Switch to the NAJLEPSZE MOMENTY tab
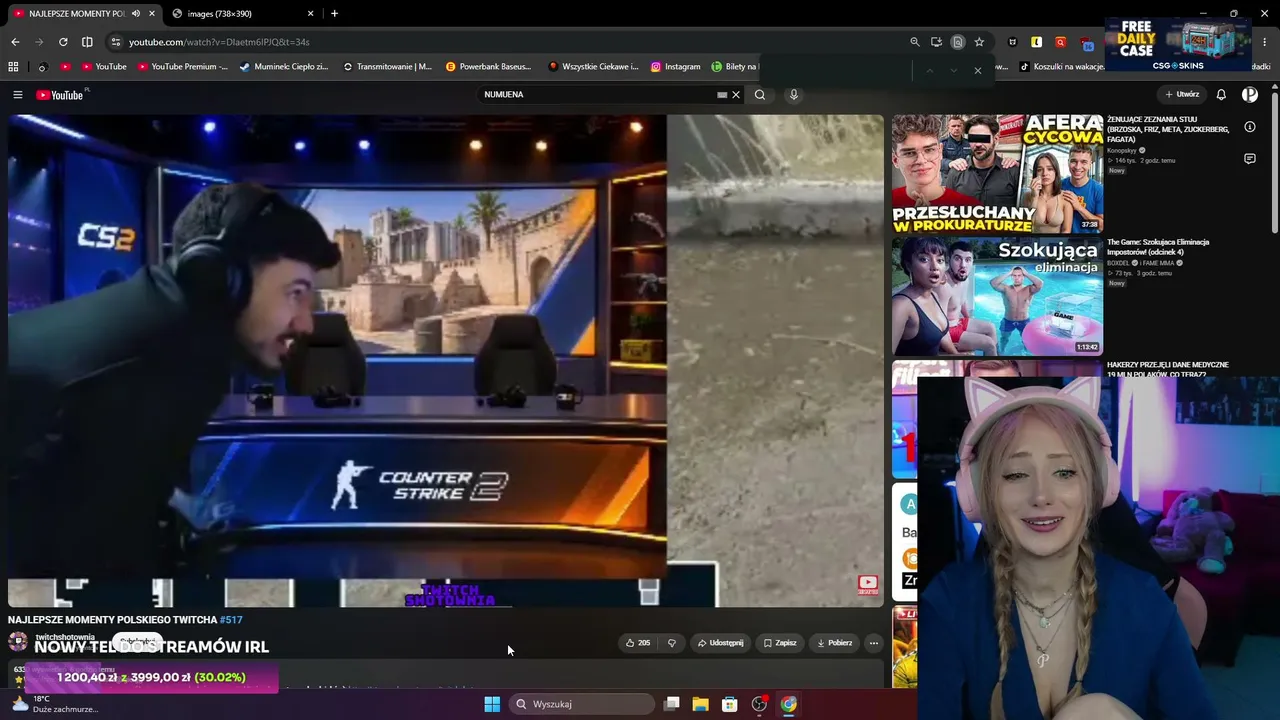The image size is (1280, 720). click(x=80, y=14)
